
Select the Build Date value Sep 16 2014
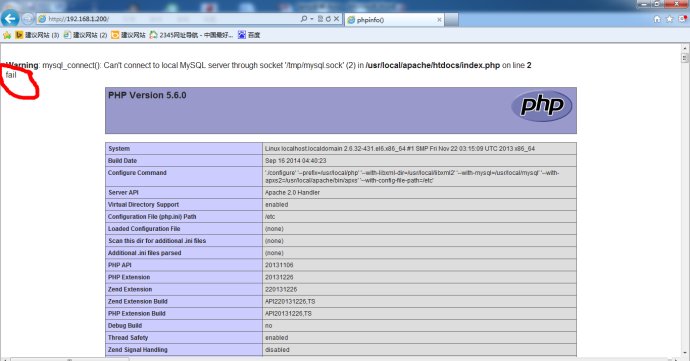click(x=296, y=161)
